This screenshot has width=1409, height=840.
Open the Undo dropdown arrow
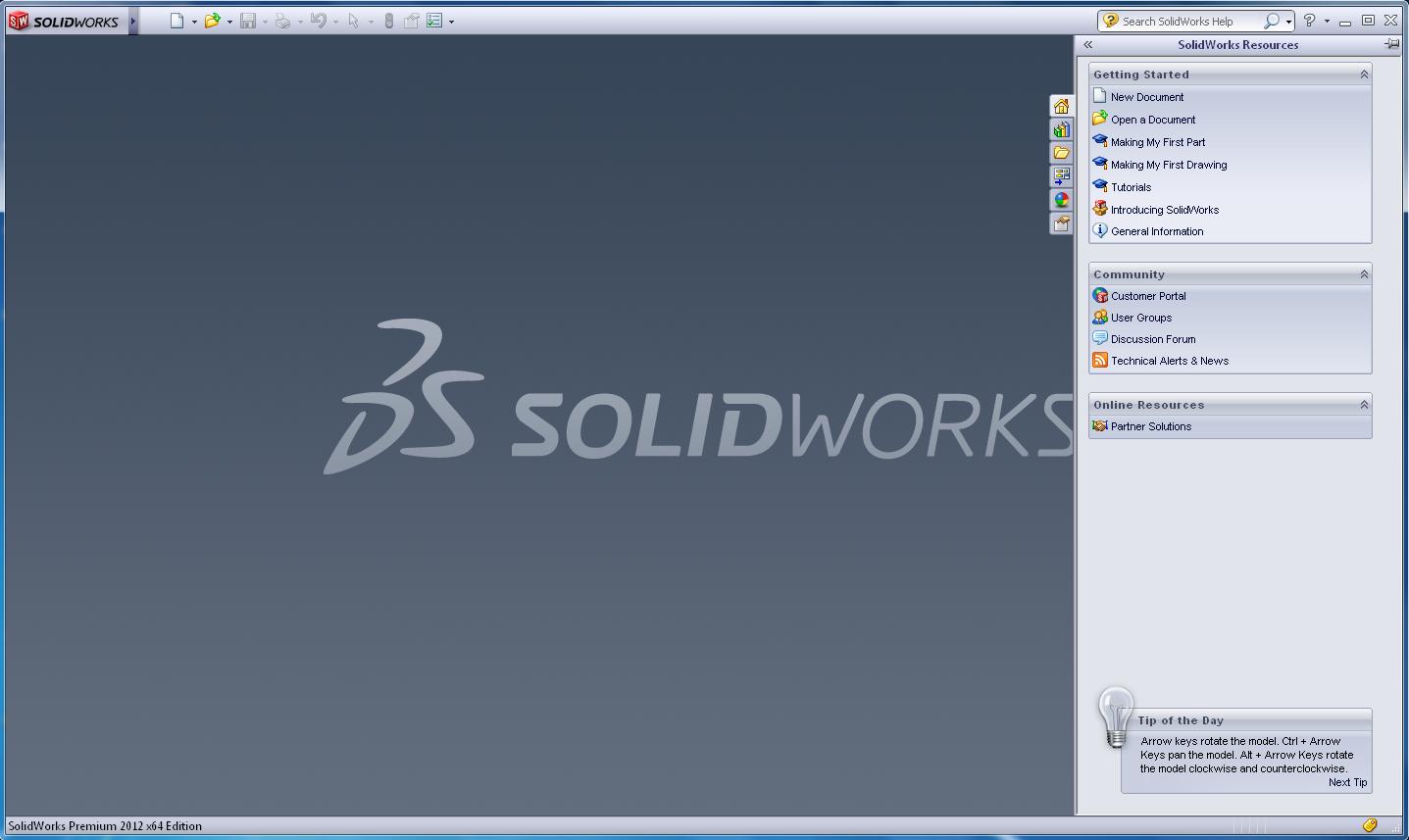[335, 22]
